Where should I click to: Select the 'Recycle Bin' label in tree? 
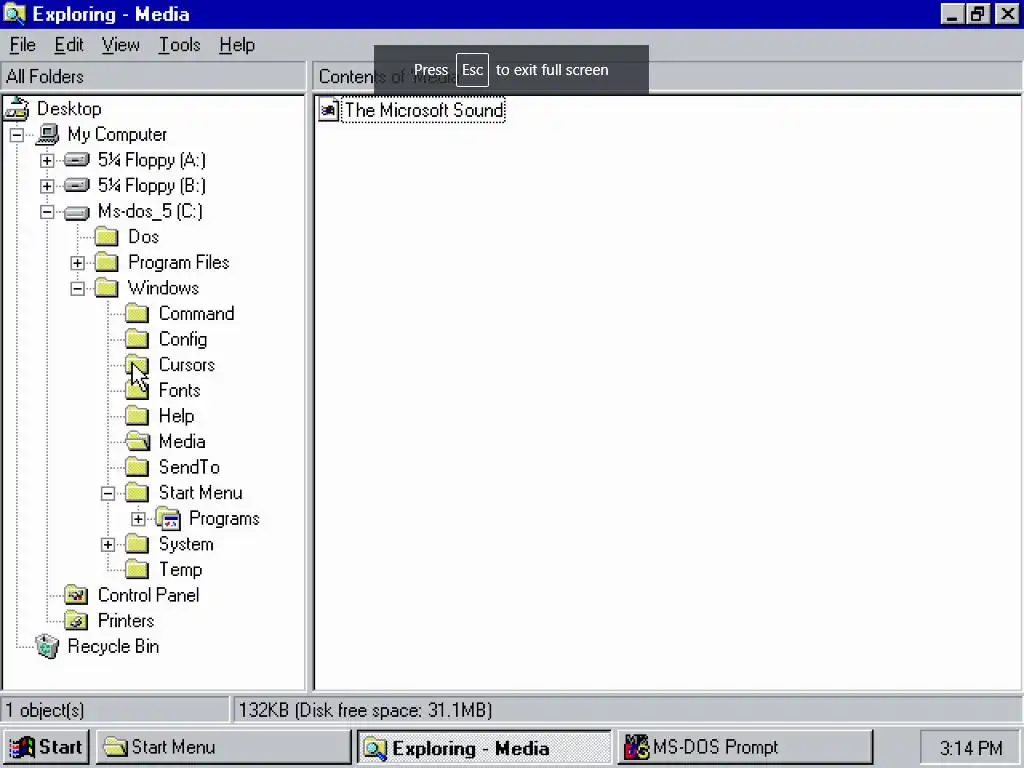click(113, 647)
